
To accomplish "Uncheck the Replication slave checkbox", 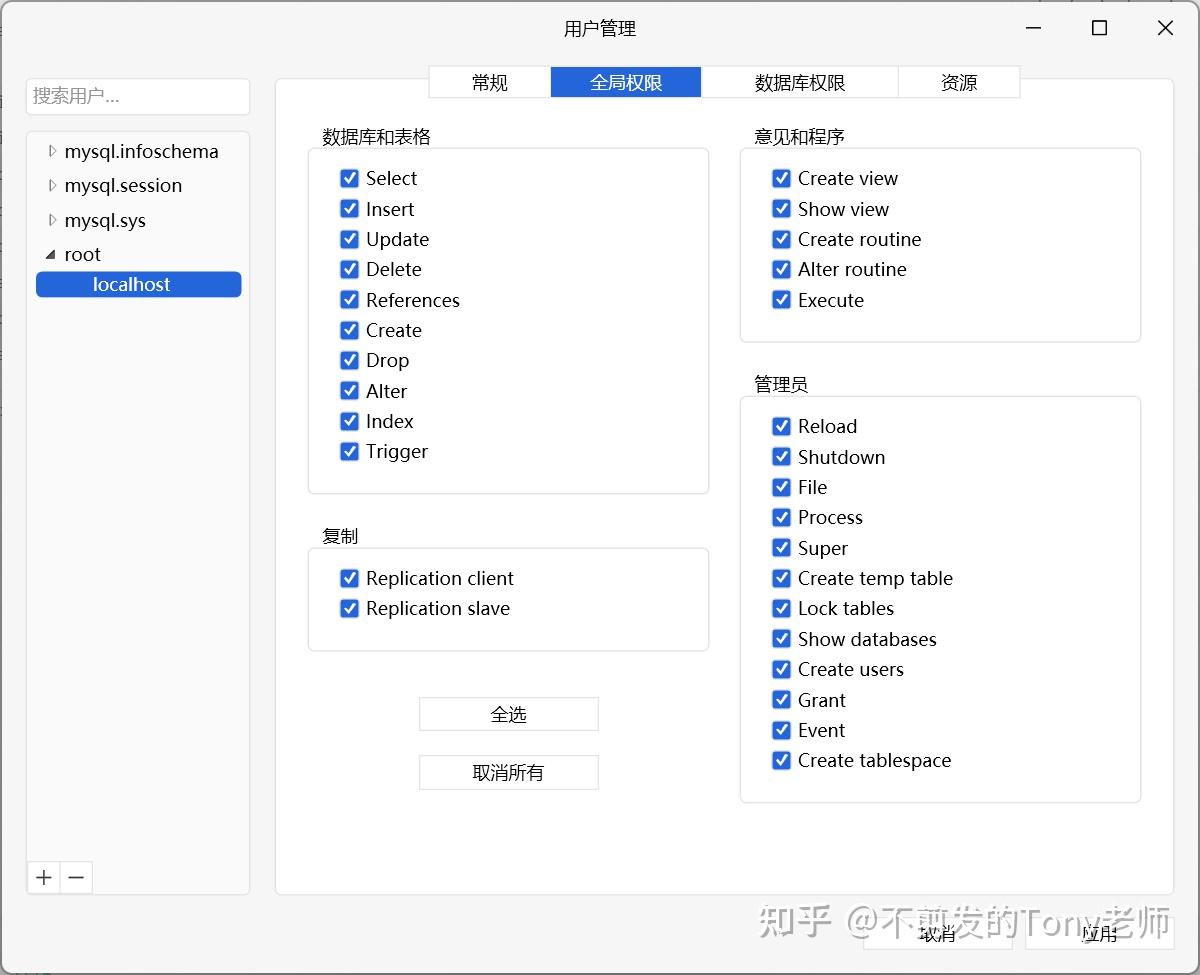I will click(349, 608).
